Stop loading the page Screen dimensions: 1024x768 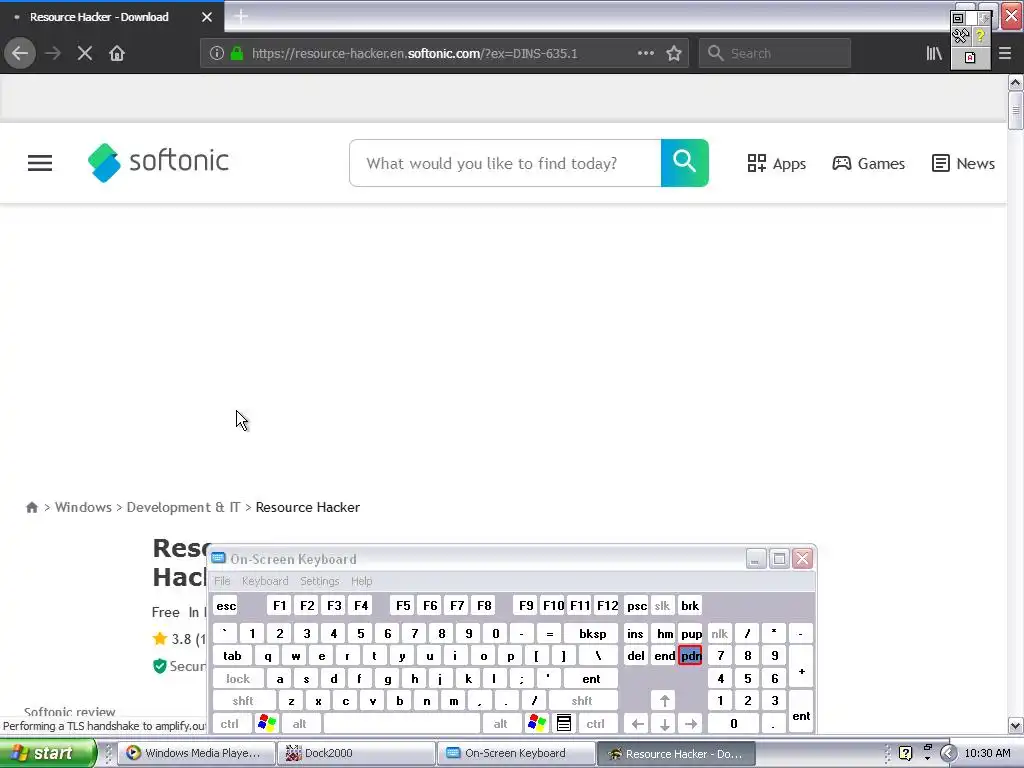[84, 54]
